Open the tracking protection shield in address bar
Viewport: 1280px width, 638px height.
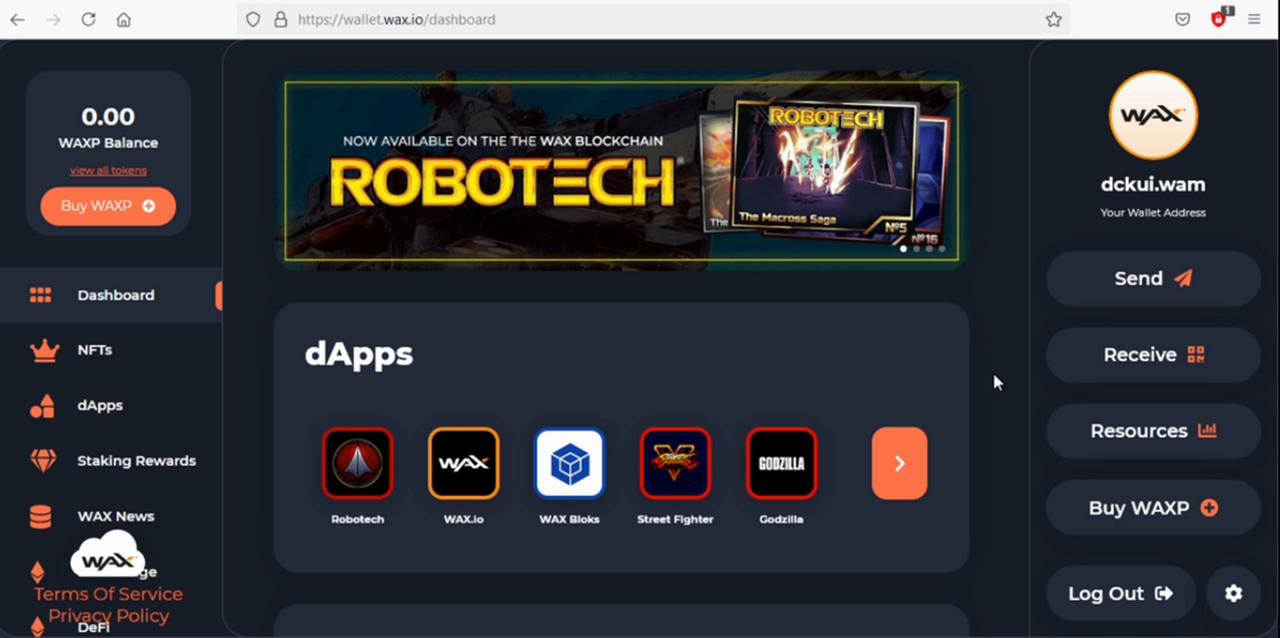pyautogui.click(x=253, y=19)
